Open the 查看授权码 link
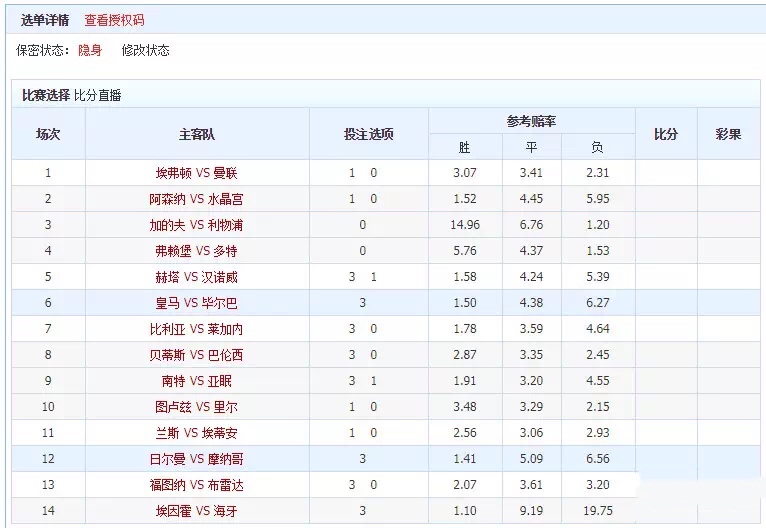Screen dimensions: 766x528 click(x=114, y=21)
